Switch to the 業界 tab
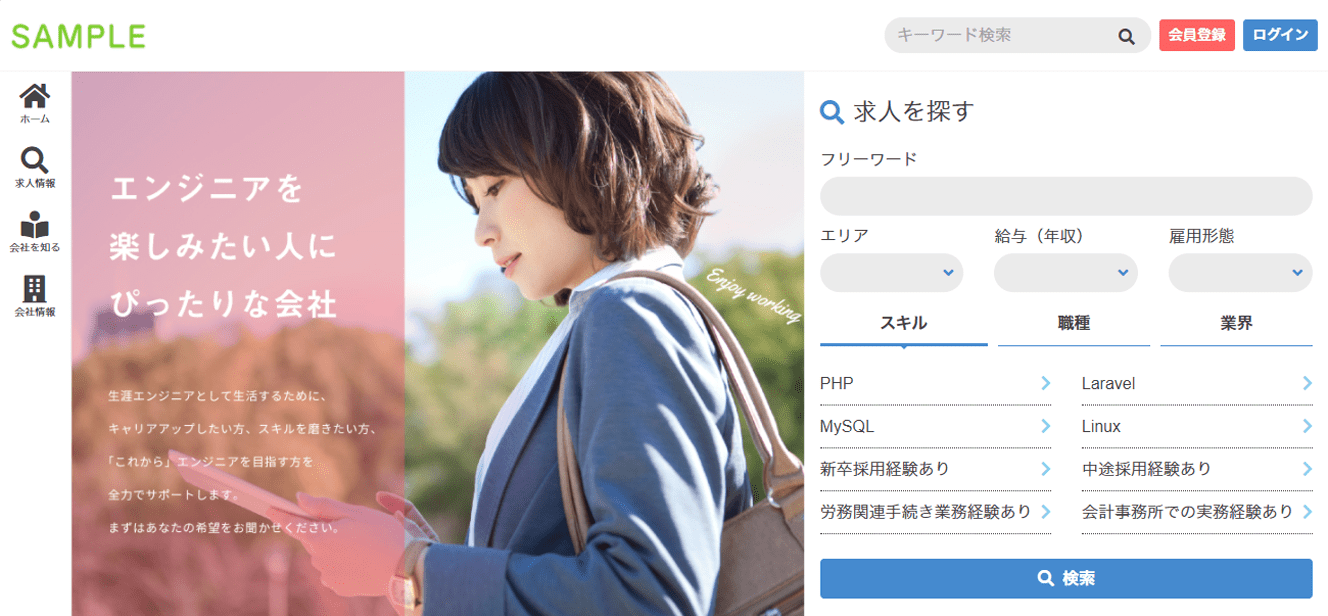Image resolution: width=1328 pixels, height=616 pixels. [1236, 324]
